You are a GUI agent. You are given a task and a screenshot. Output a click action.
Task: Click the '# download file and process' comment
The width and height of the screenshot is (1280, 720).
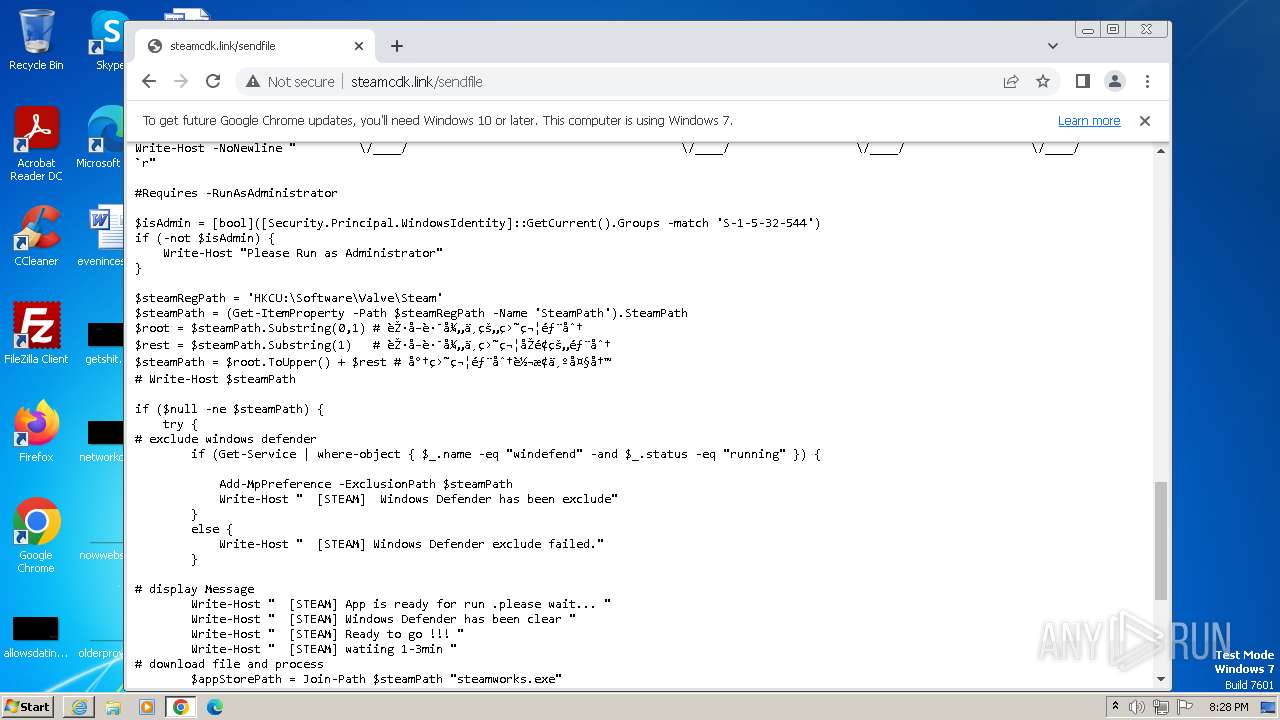[x=229, y=664]
